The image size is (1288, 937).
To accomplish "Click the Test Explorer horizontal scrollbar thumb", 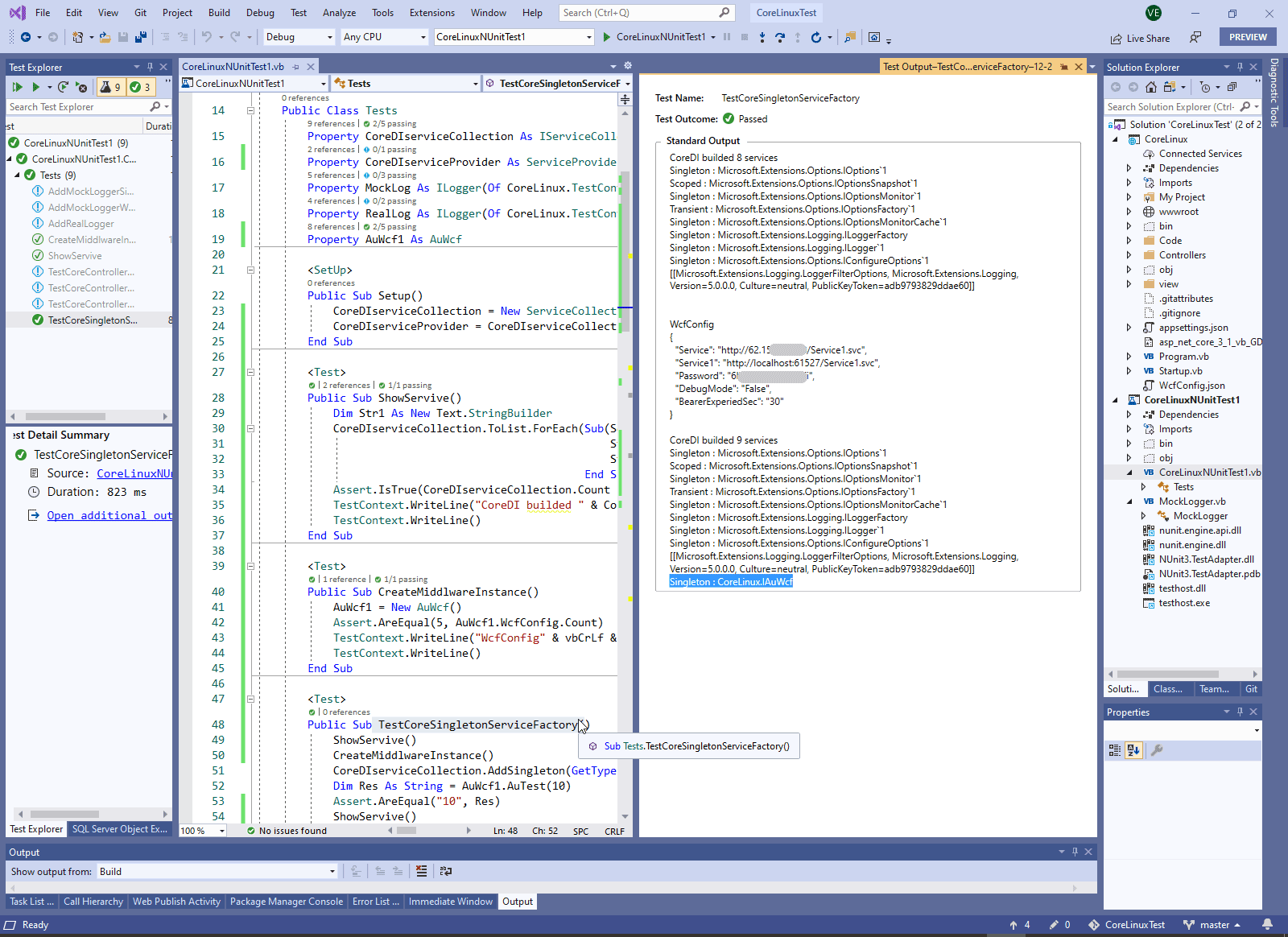I will click(x=65, y=416).
